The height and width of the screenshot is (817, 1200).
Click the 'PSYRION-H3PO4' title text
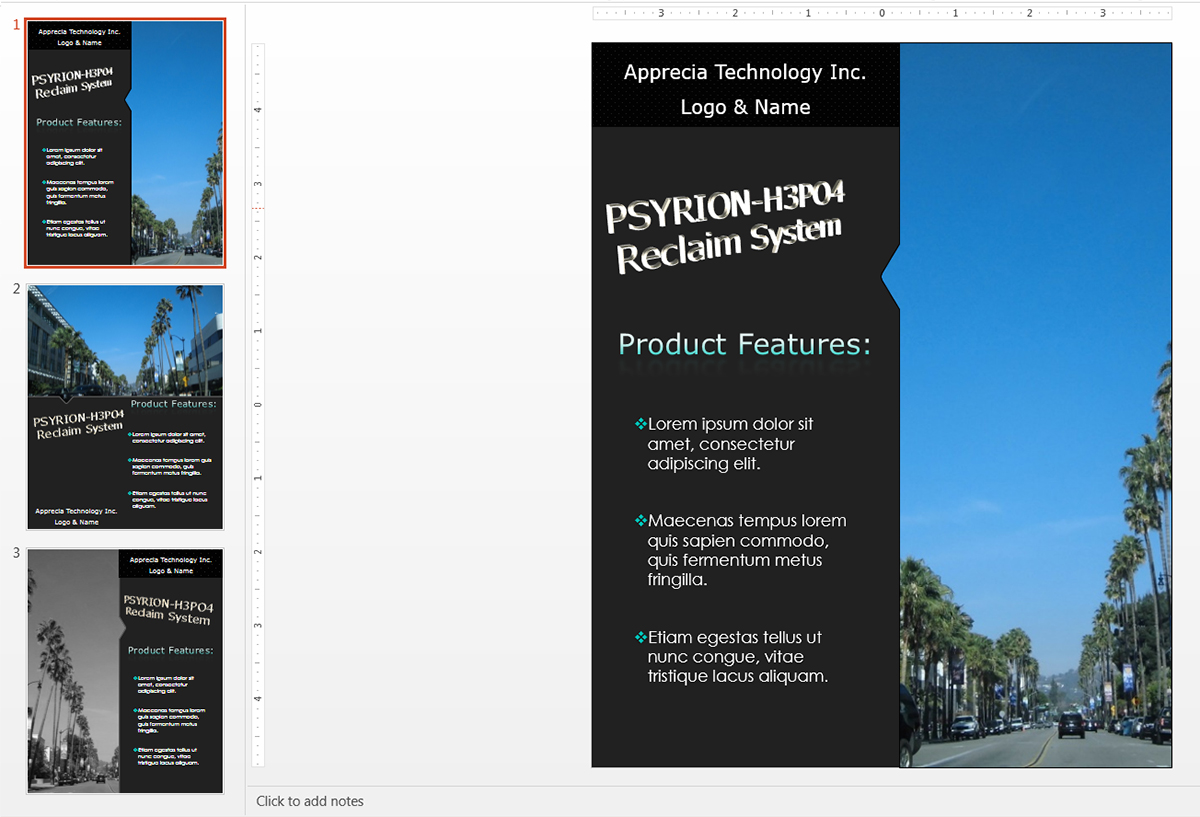point(725,206)
